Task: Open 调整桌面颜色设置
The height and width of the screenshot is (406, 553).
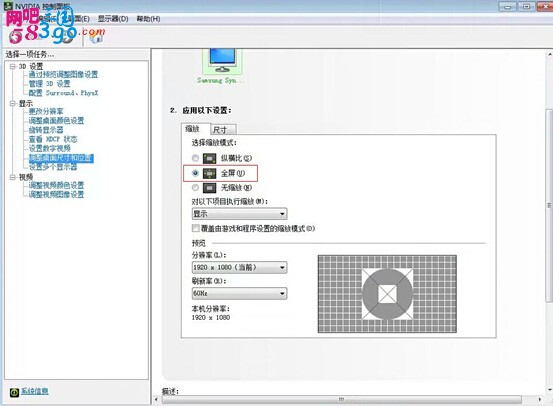Action: (56, 121)
